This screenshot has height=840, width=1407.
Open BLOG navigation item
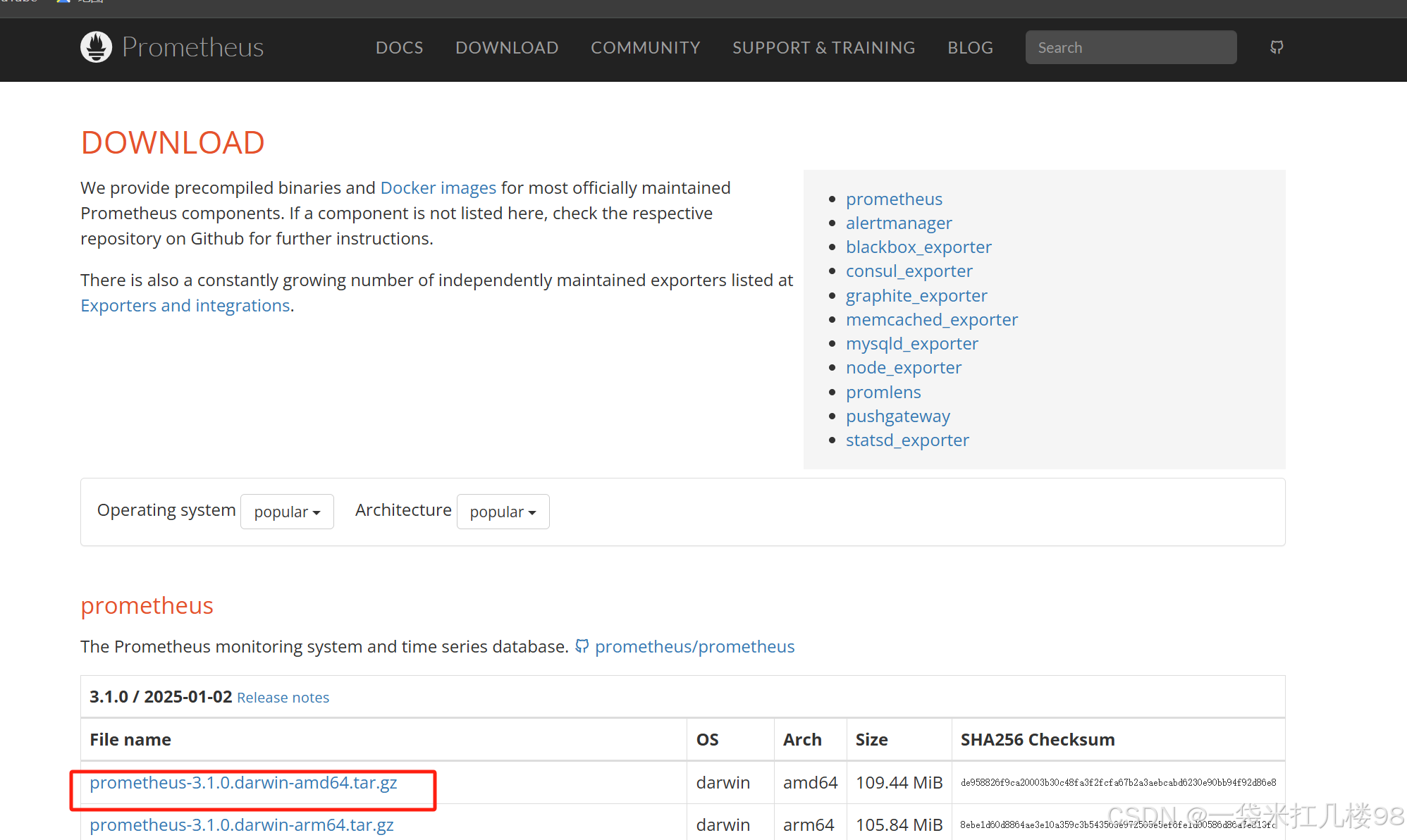click(971, 47)
